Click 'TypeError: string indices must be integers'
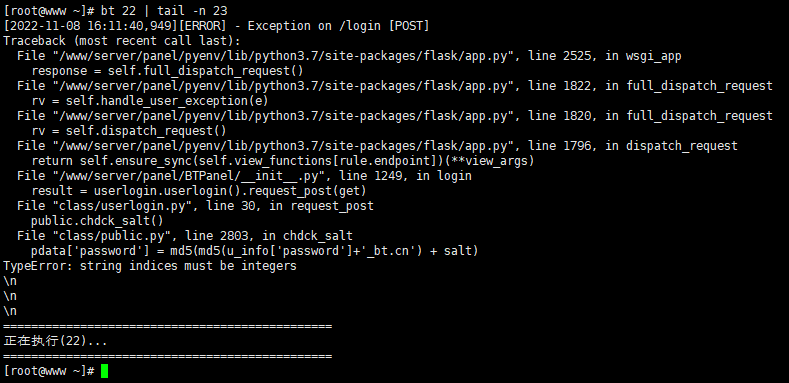Viewport: 789px width, 383px height. pos(149,266)
